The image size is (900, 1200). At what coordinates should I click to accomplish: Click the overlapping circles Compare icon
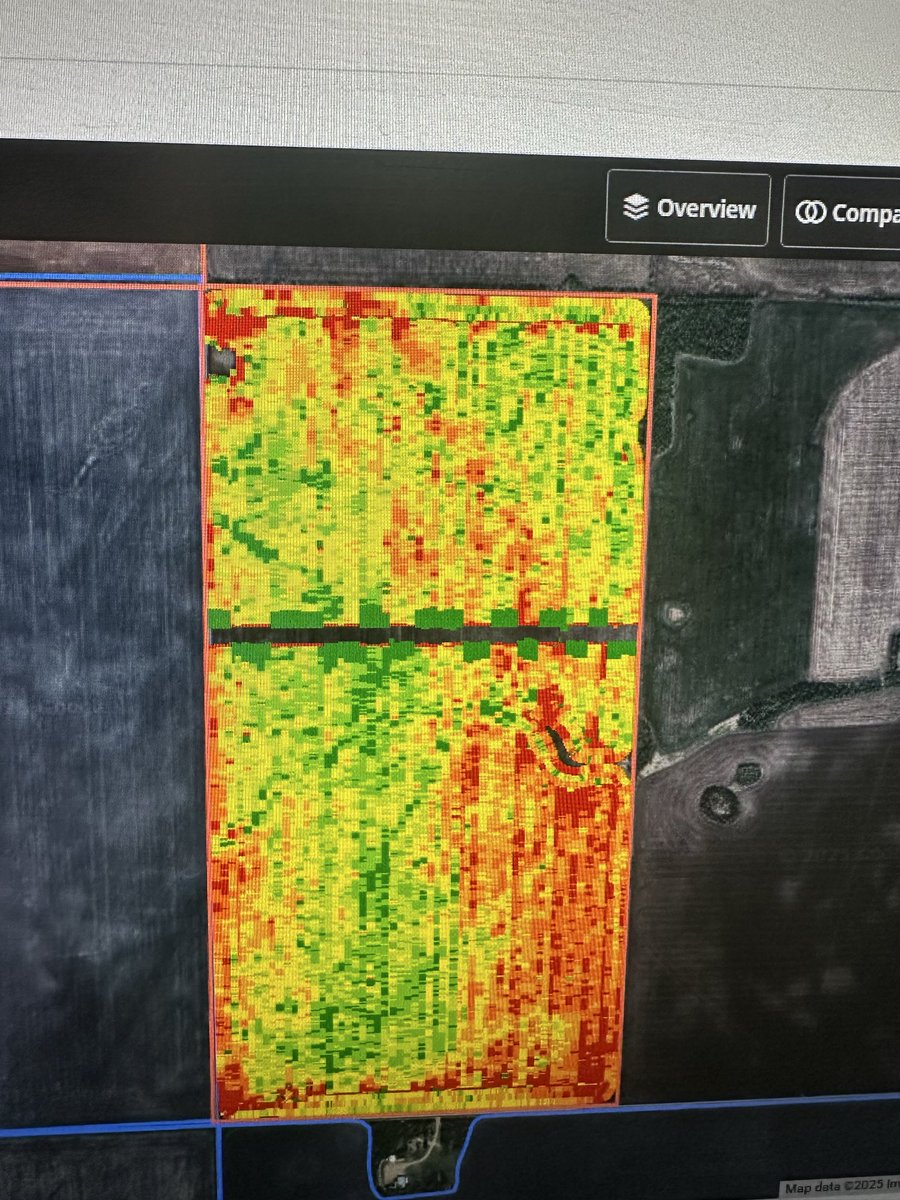point(809,212)
